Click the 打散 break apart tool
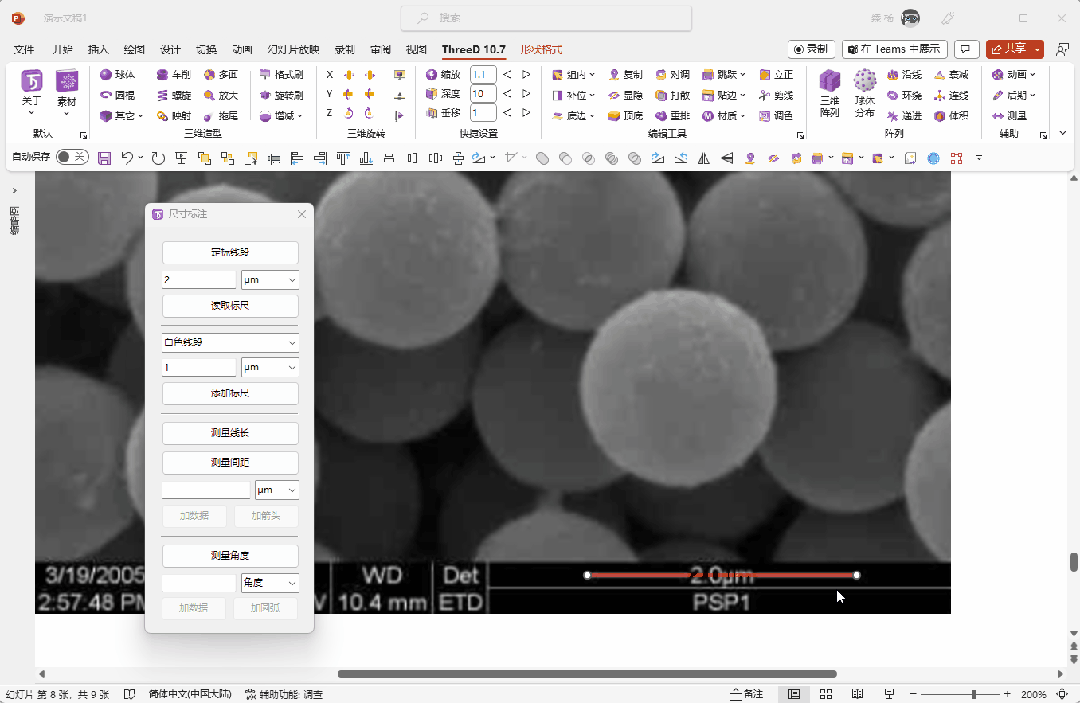1080x703 pixels. coord(672,95)
